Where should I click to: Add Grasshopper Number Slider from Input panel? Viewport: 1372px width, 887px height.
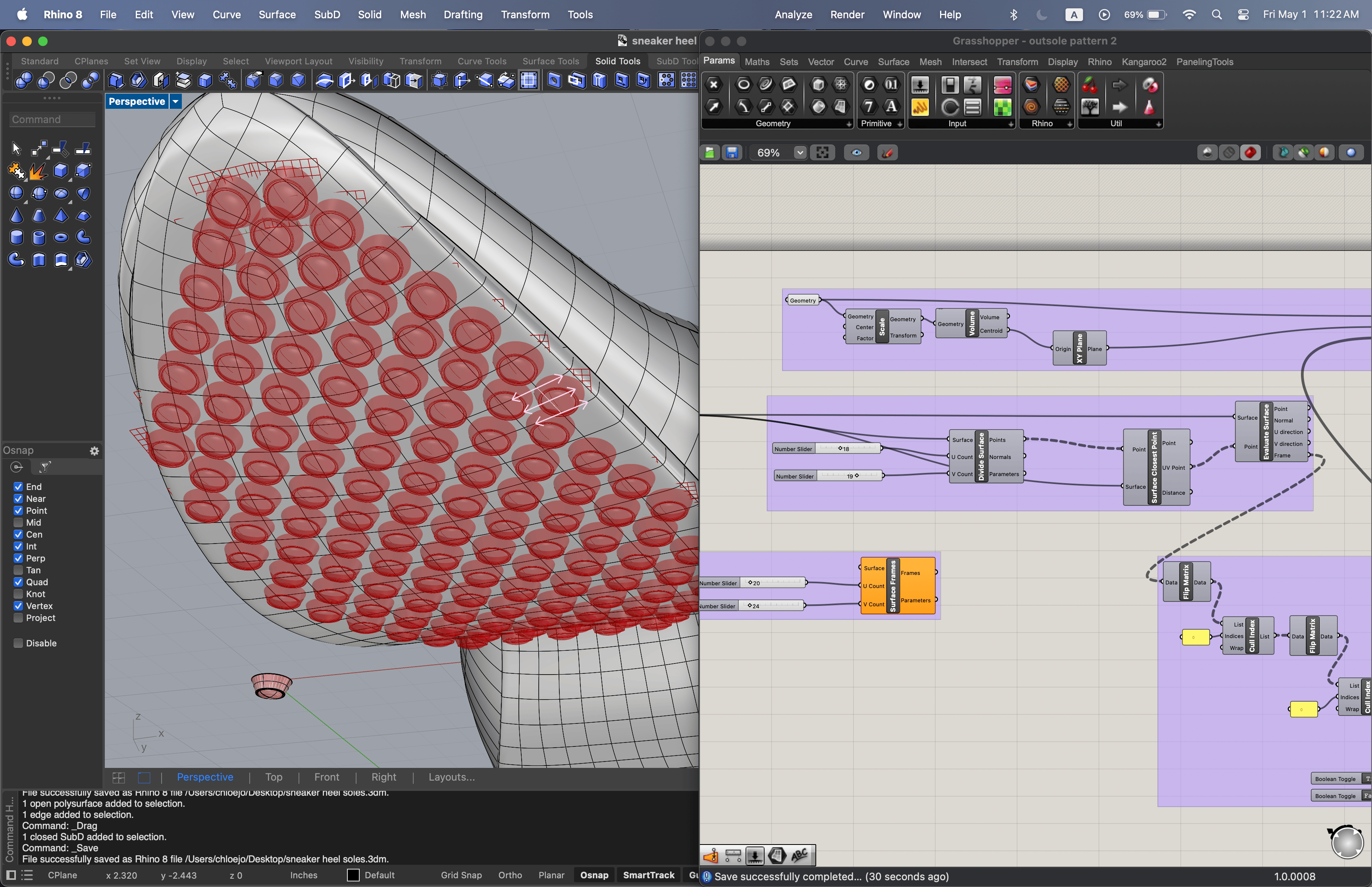920,85
